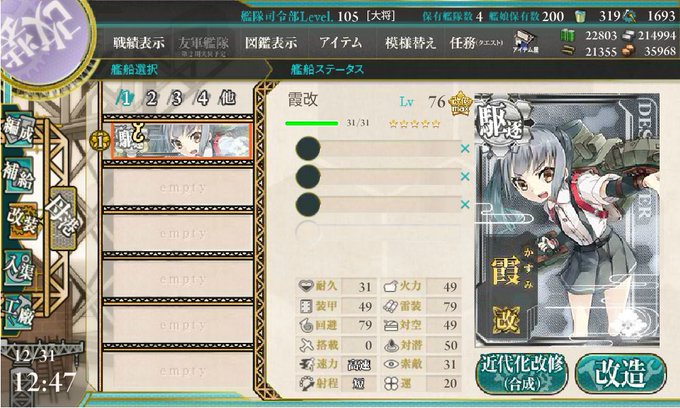Open the 補給 resupply icon
This screenshot has height=408, width=680.
tap(18, 175)
